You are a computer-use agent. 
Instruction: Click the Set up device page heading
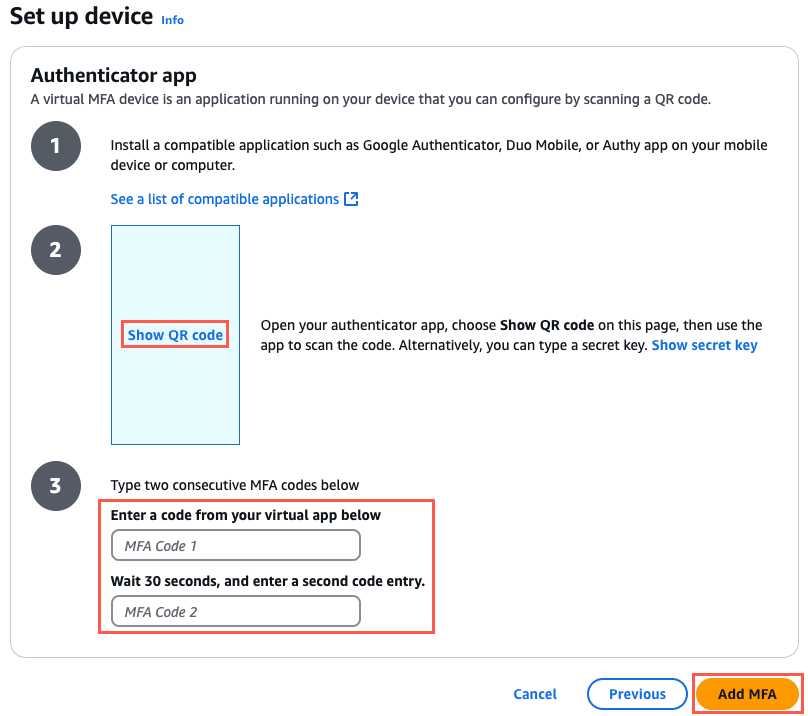tap(81, 17)
